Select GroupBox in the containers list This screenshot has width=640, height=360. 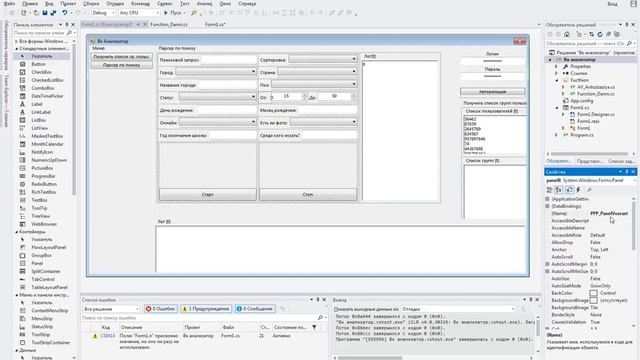(x=41, y=256)
